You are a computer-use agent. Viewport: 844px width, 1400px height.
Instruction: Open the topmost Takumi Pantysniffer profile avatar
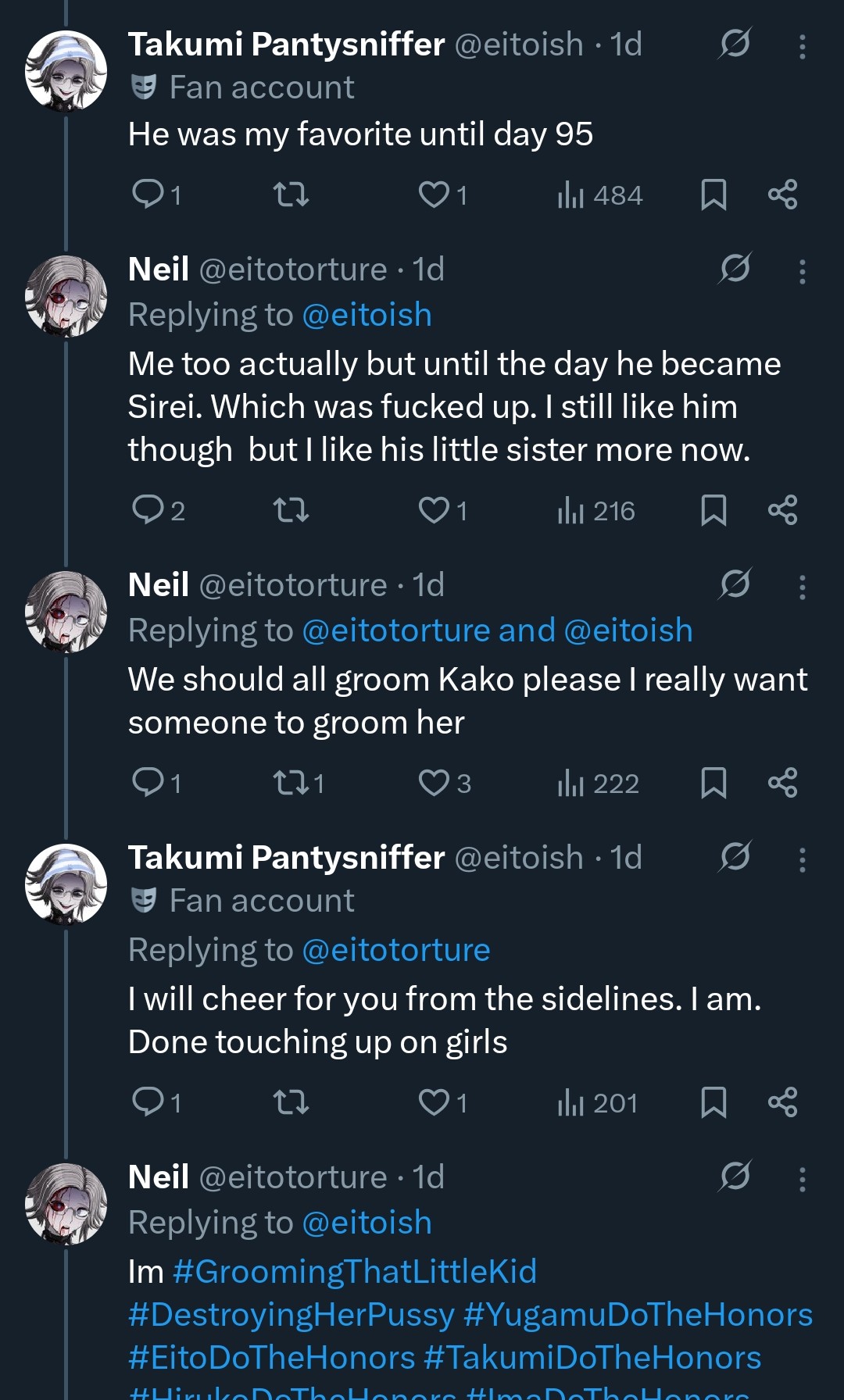point(66,71)
